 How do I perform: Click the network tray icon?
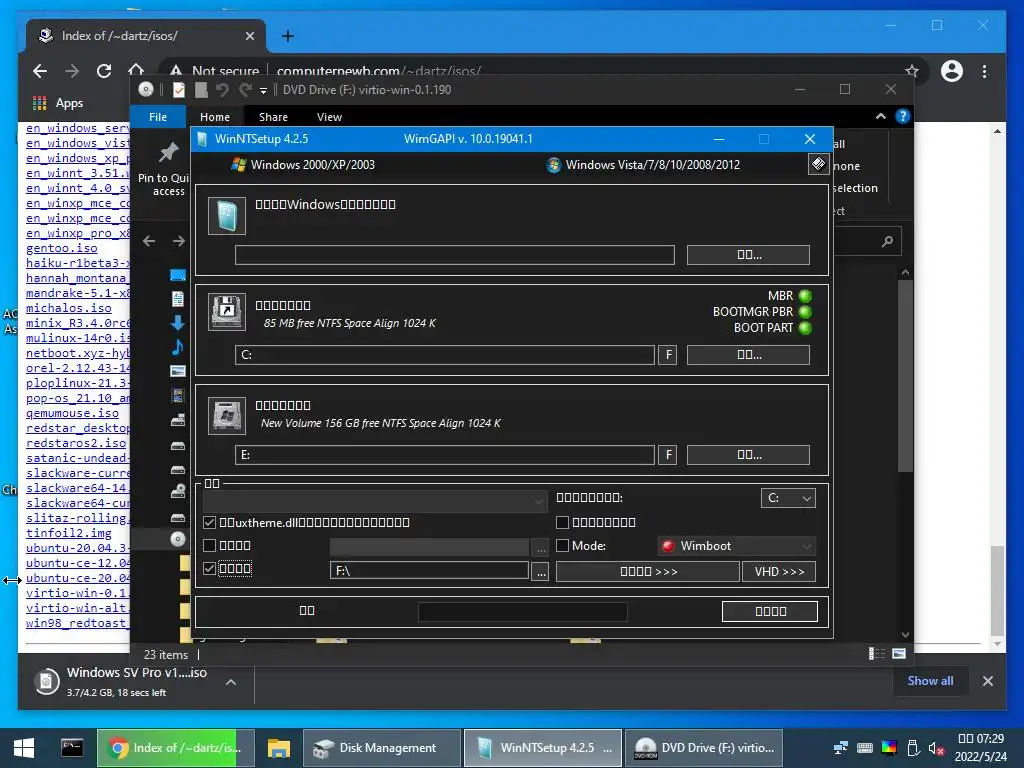pyautogui.click(x=840, y=748)
